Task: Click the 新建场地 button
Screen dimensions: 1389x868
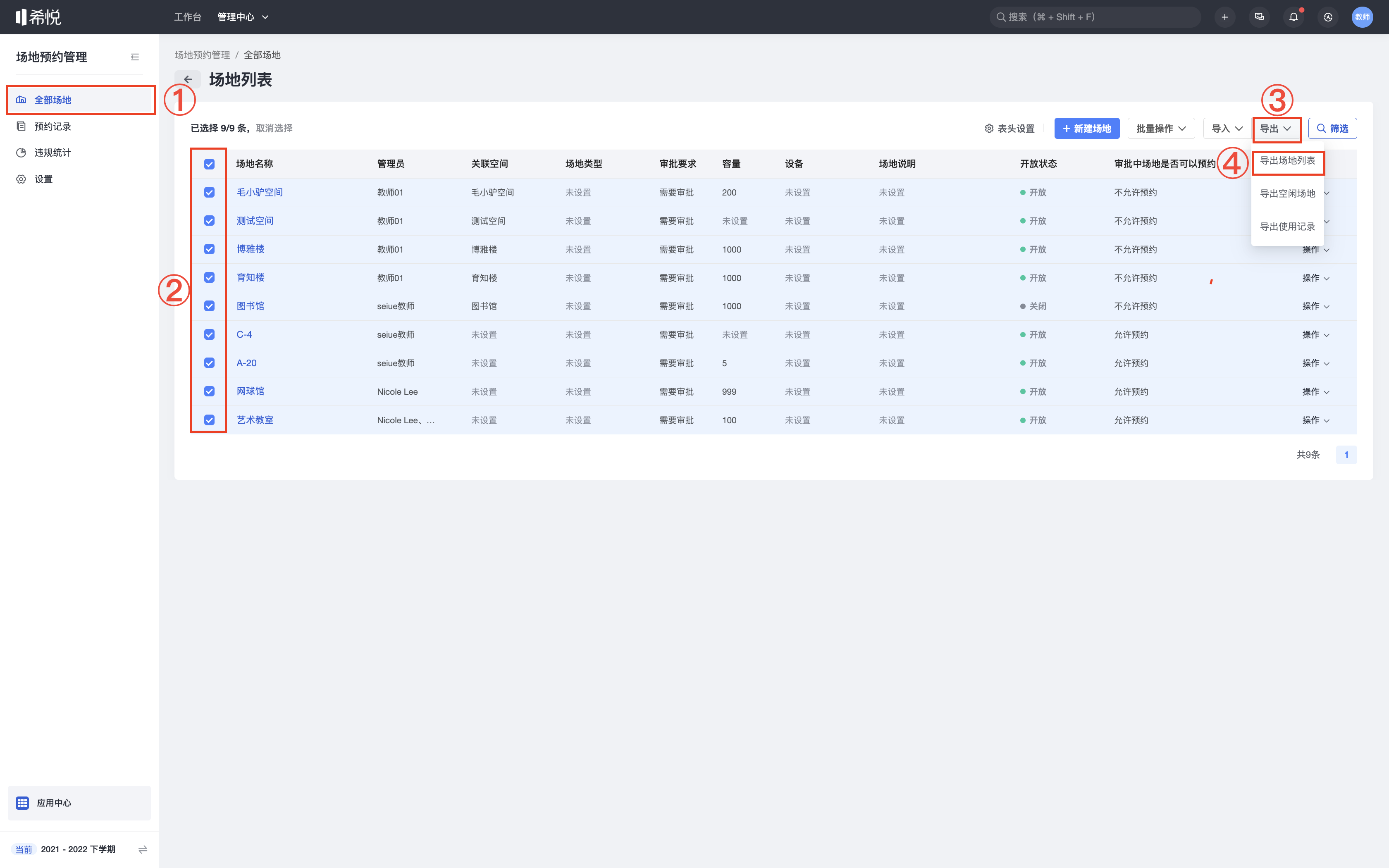Action: (1086, 129)
